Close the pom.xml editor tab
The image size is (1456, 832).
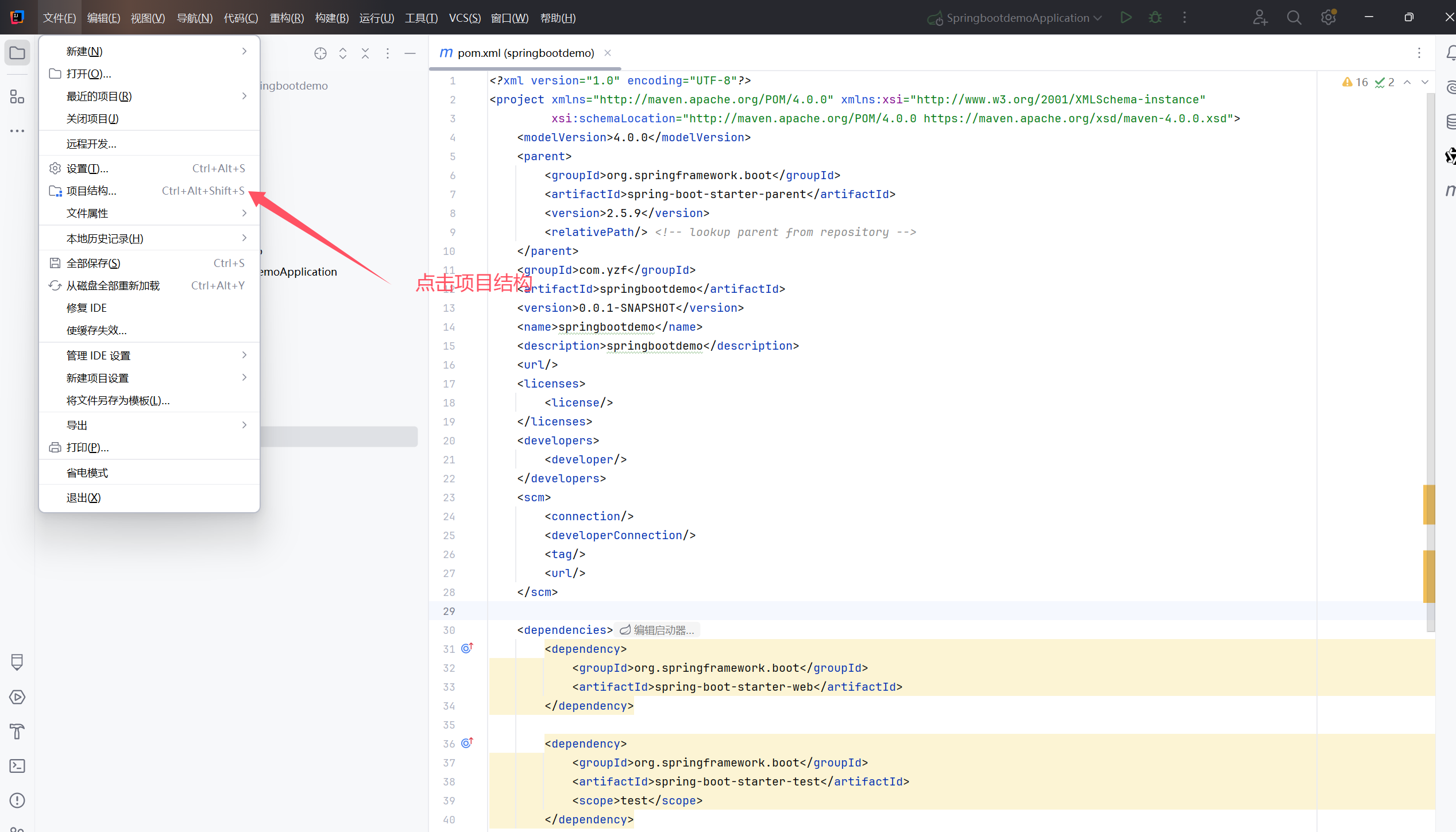pos(608,53)
